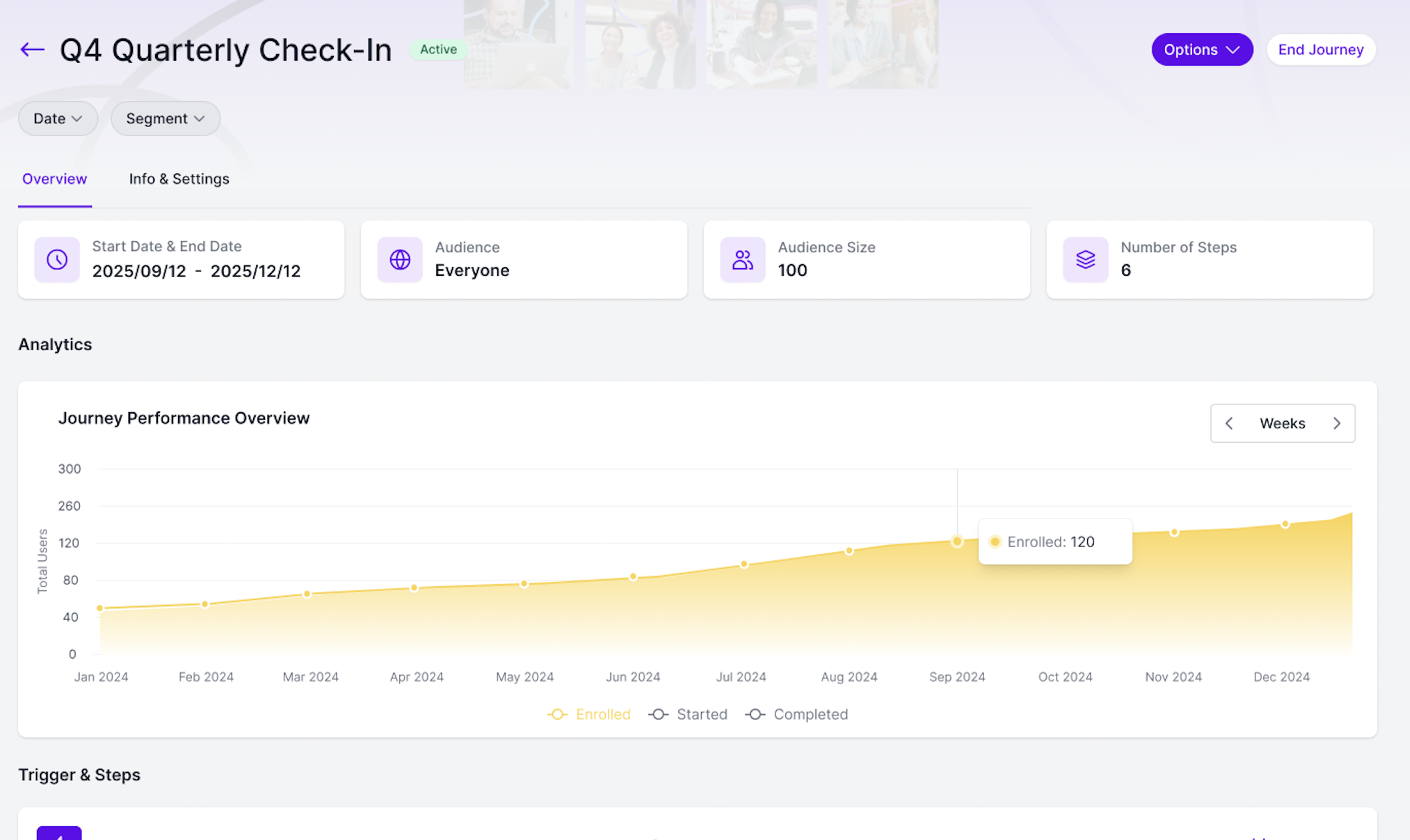The height and width of the screenshot is (840, 1410).
Task: Click the Journey Performance Overview heading
Action: point(184,418)
